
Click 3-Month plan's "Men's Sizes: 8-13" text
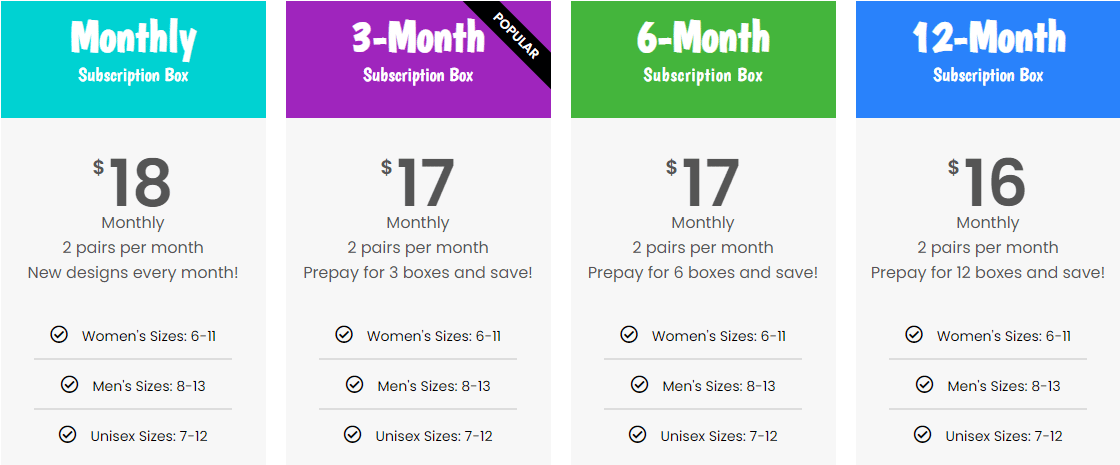pos(433,386)
